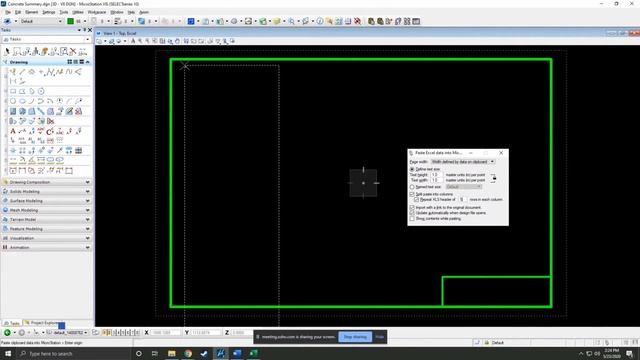Viewport: 640px width, 360px height.
Task: Click the X coordinate field in status bar
Action: tap(165, 333)
